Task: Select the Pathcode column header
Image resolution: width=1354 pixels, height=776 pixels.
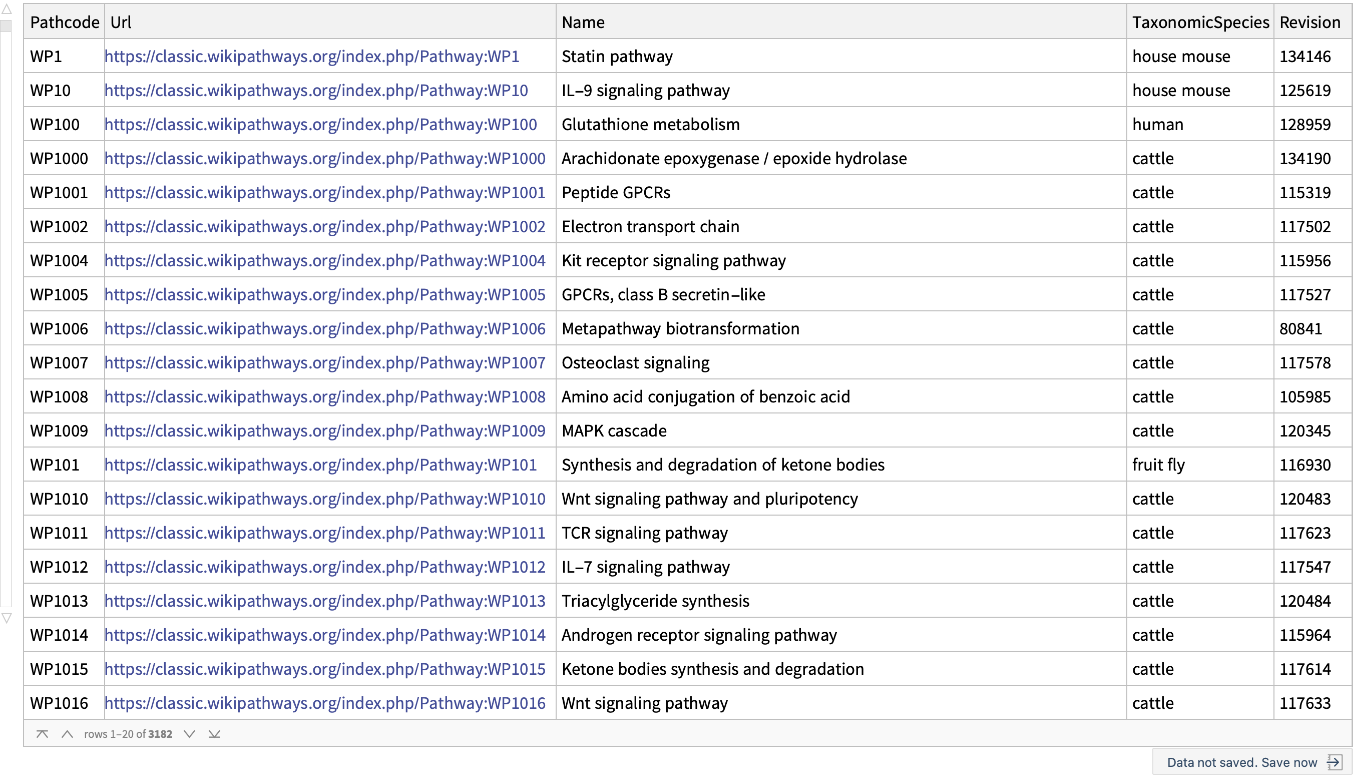Action: [64, 22]
